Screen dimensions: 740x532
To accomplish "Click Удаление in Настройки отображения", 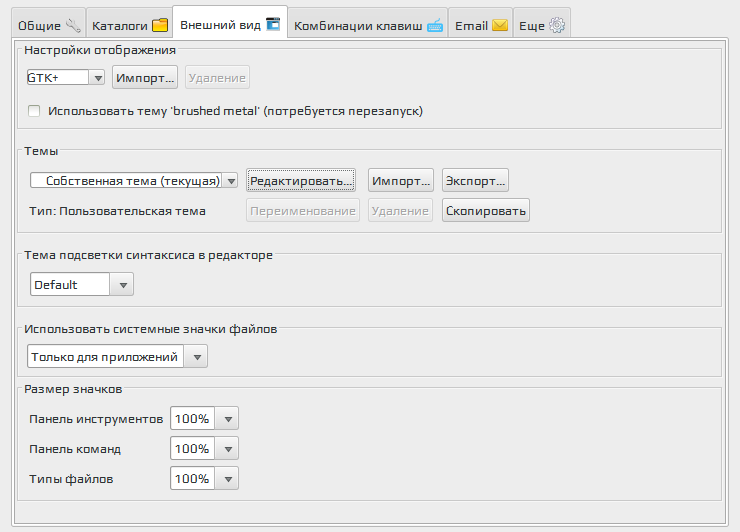I will [x=217, y=77].
